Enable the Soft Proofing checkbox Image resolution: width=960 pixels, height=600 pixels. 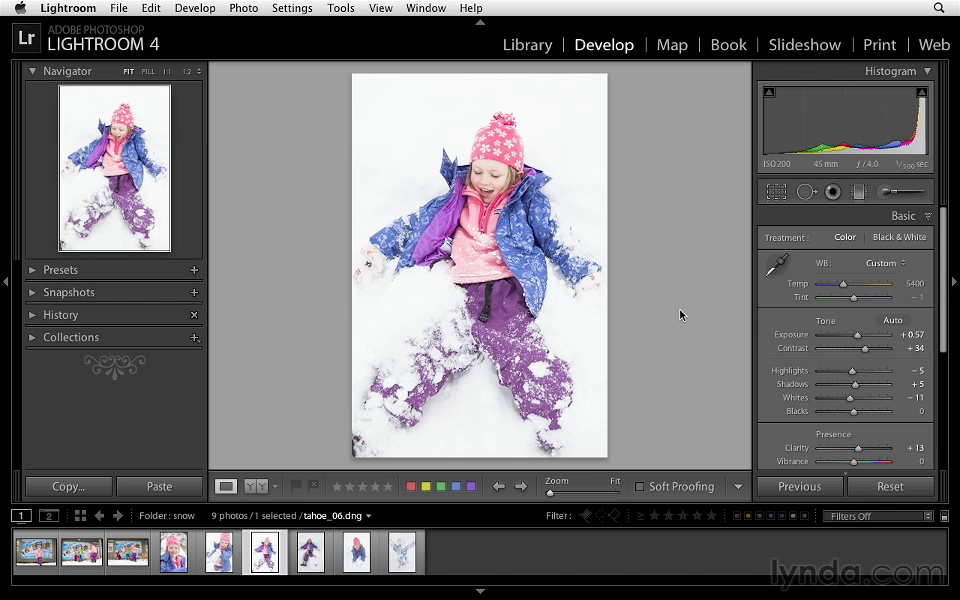pos(639,486)
